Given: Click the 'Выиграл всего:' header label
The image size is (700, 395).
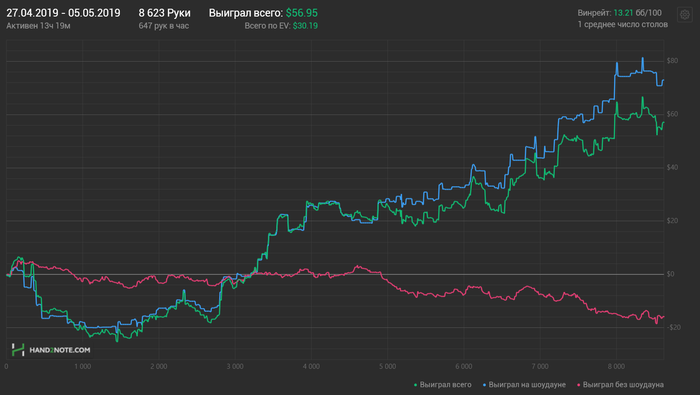Looking at the screenshot, I should pos(246,13).
